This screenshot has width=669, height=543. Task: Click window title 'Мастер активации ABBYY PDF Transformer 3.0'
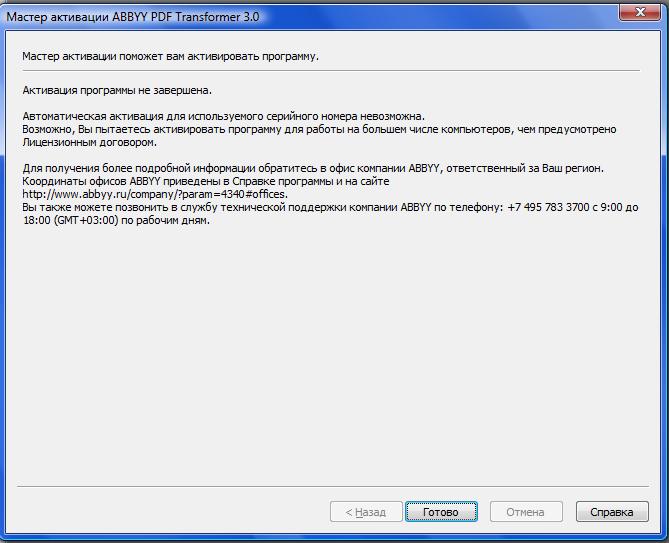click(133, 17)
